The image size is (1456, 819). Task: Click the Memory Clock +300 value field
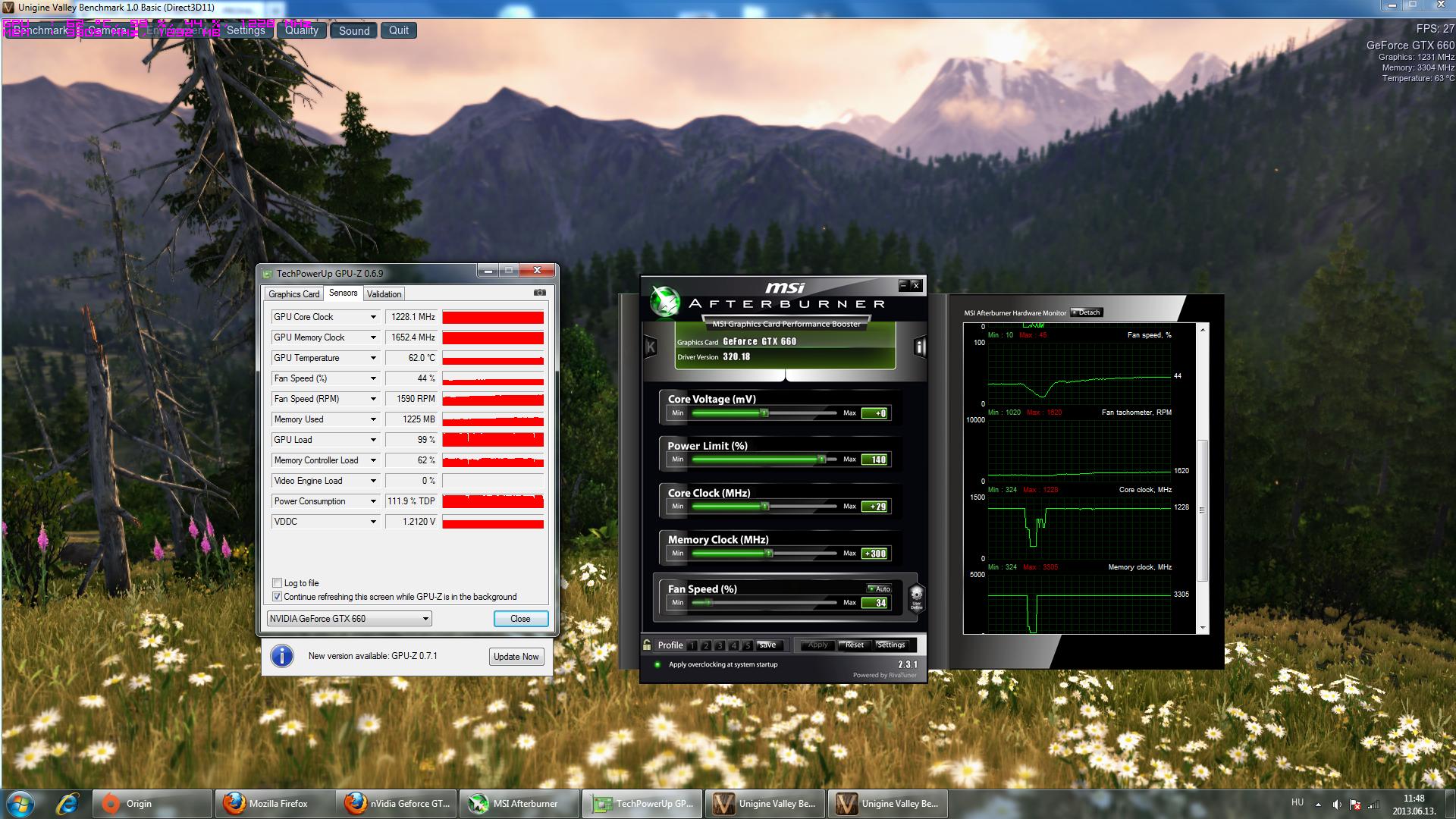tap(875, 554)
